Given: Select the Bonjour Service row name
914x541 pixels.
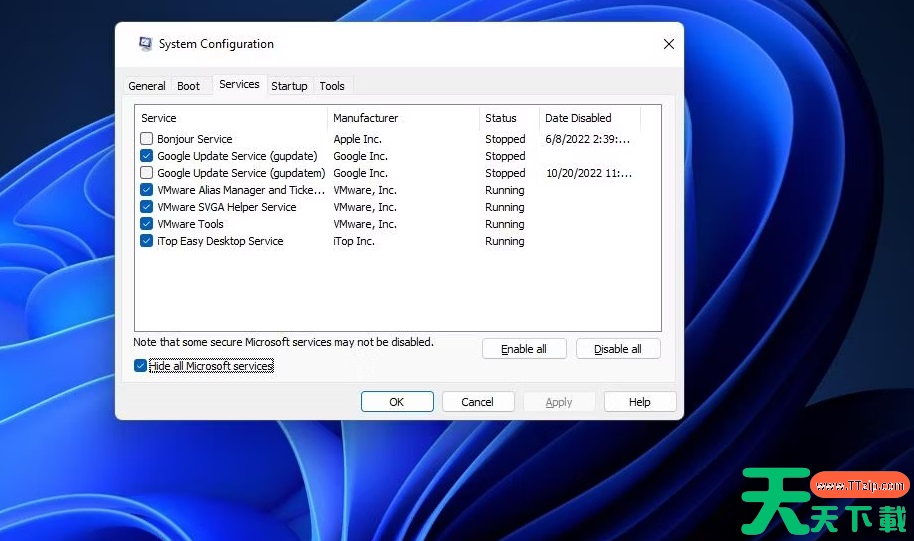Looking at the screenshot, I should click(x=195, y=139).
